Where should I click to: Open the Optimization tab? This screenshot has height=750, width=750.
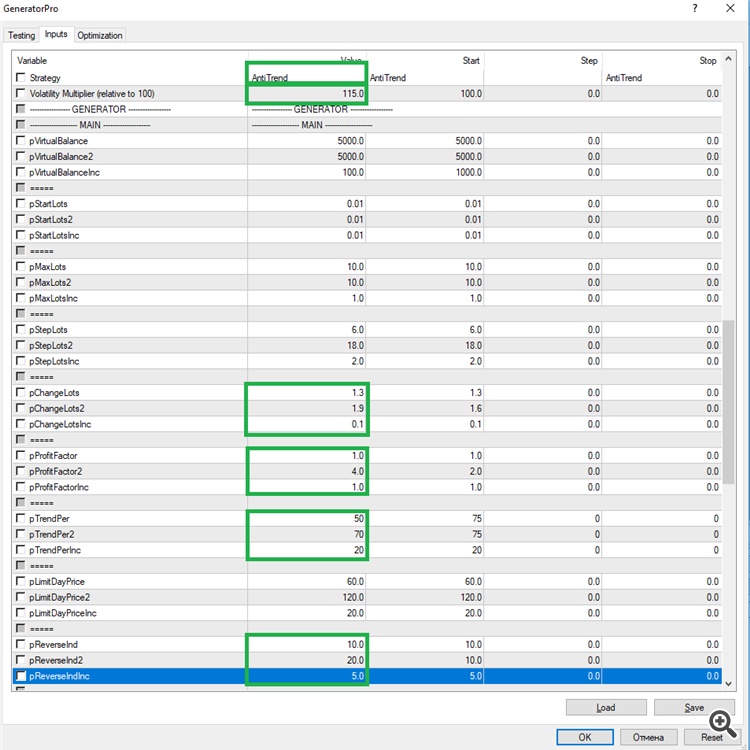100,35
